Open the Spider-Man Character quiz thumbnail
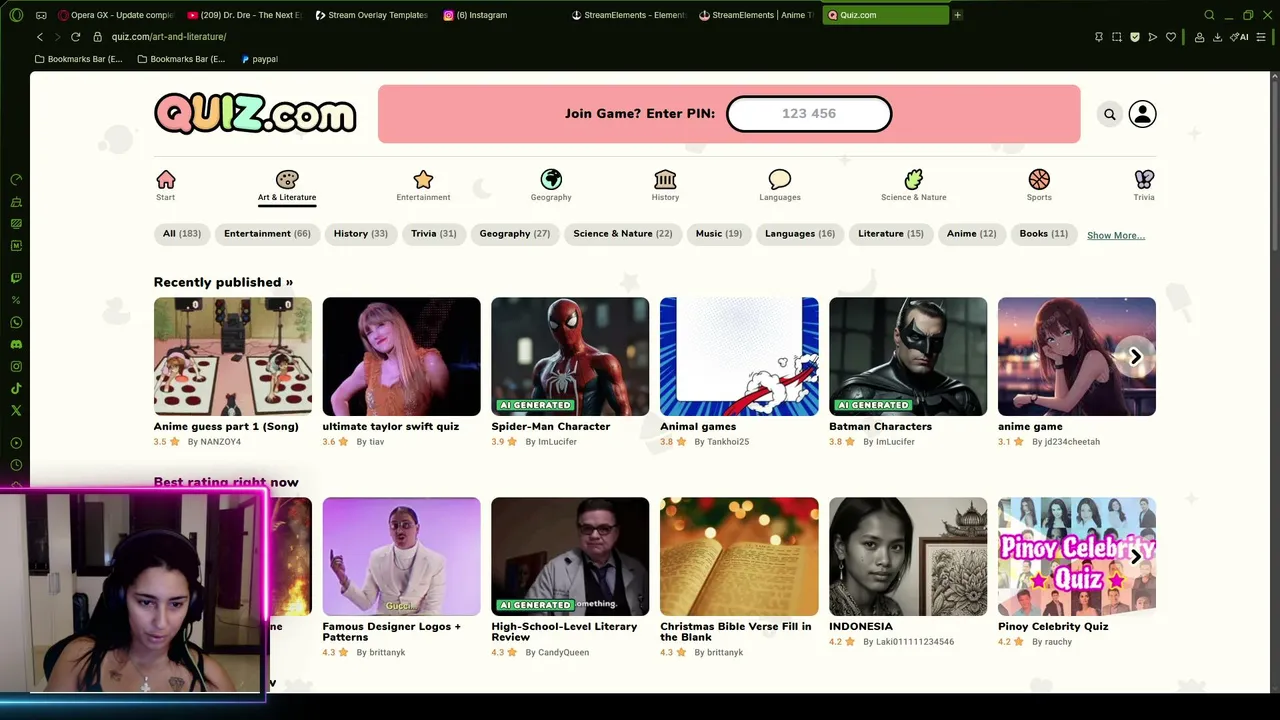Screen dimensions: 1280x720 pos(570,356)
